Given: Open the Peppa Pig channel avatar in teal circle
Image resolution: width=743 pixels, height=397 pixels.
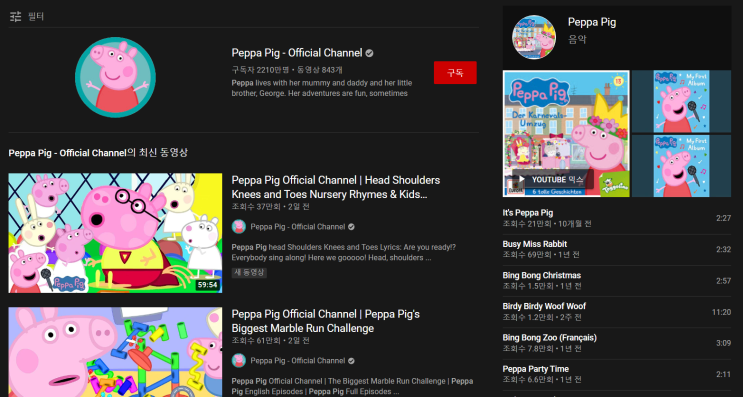Looking at the screenshot, I should (115, 77).
